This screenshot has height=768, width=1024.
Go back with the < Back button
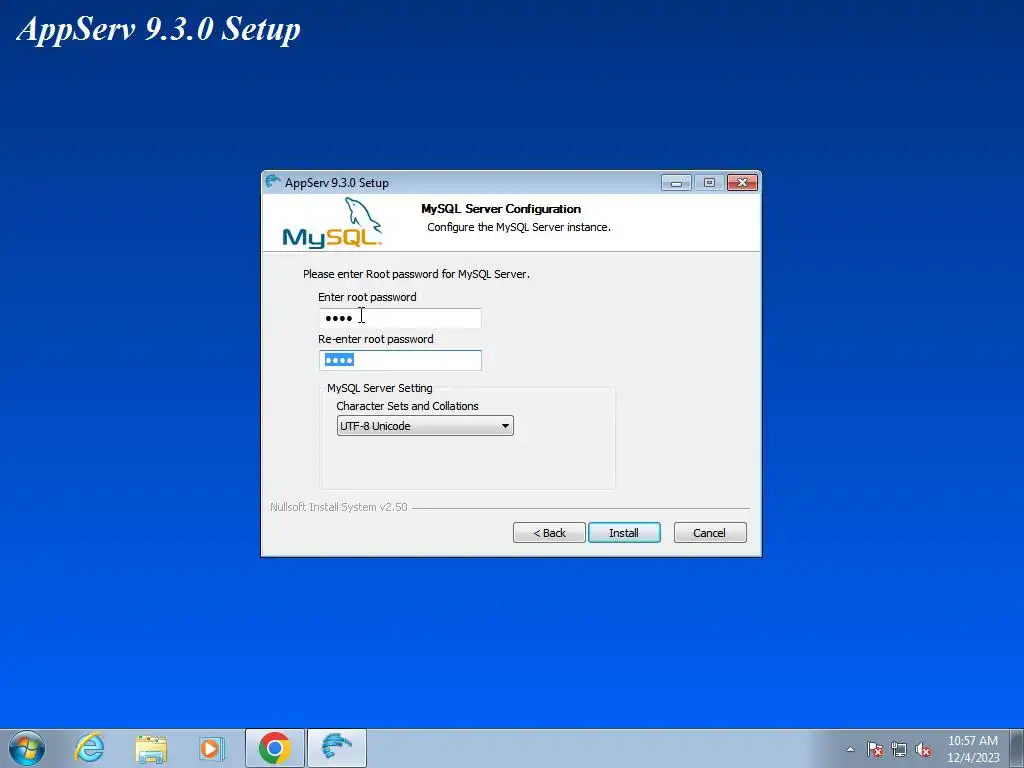point(549,533)
